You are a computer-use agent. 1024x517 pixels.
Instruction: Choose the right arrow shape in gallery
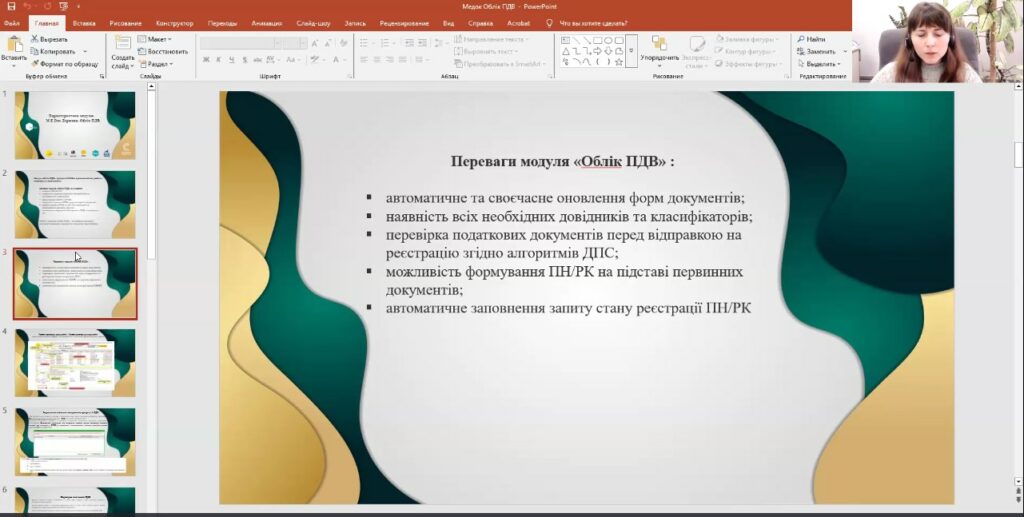(x=598, y=50)
